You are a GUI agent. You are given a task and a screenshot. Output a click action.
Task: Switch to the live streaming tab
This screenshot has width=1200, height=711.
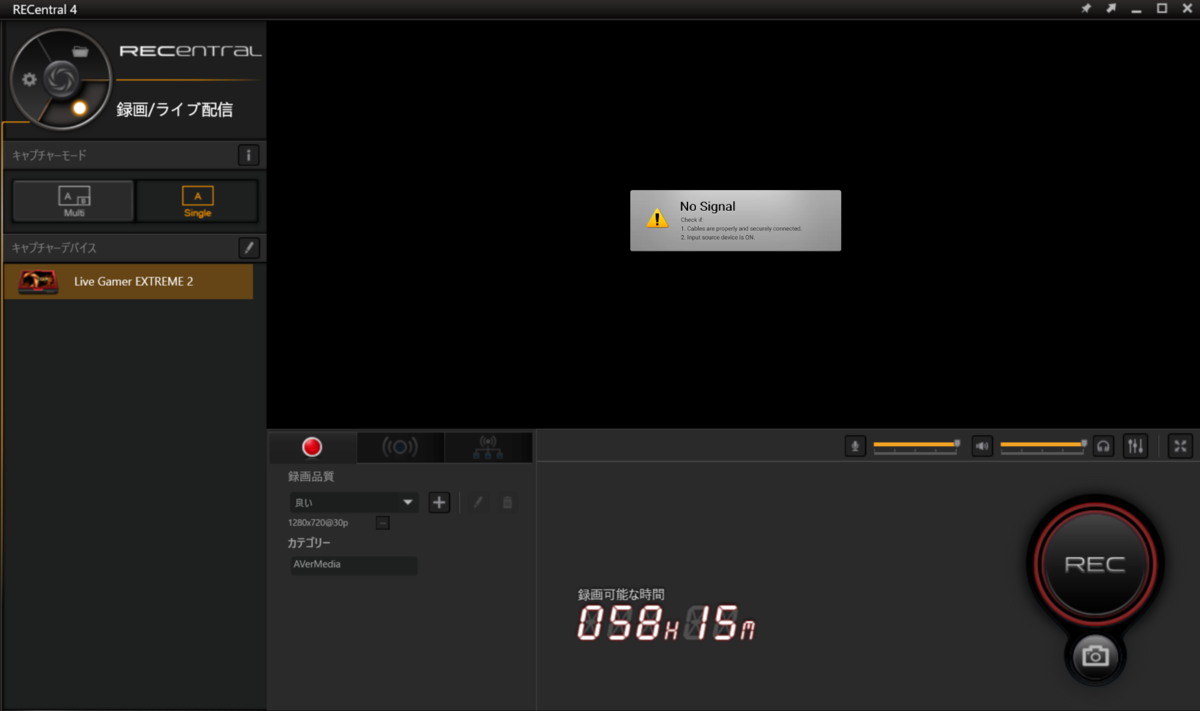(400, 447)
